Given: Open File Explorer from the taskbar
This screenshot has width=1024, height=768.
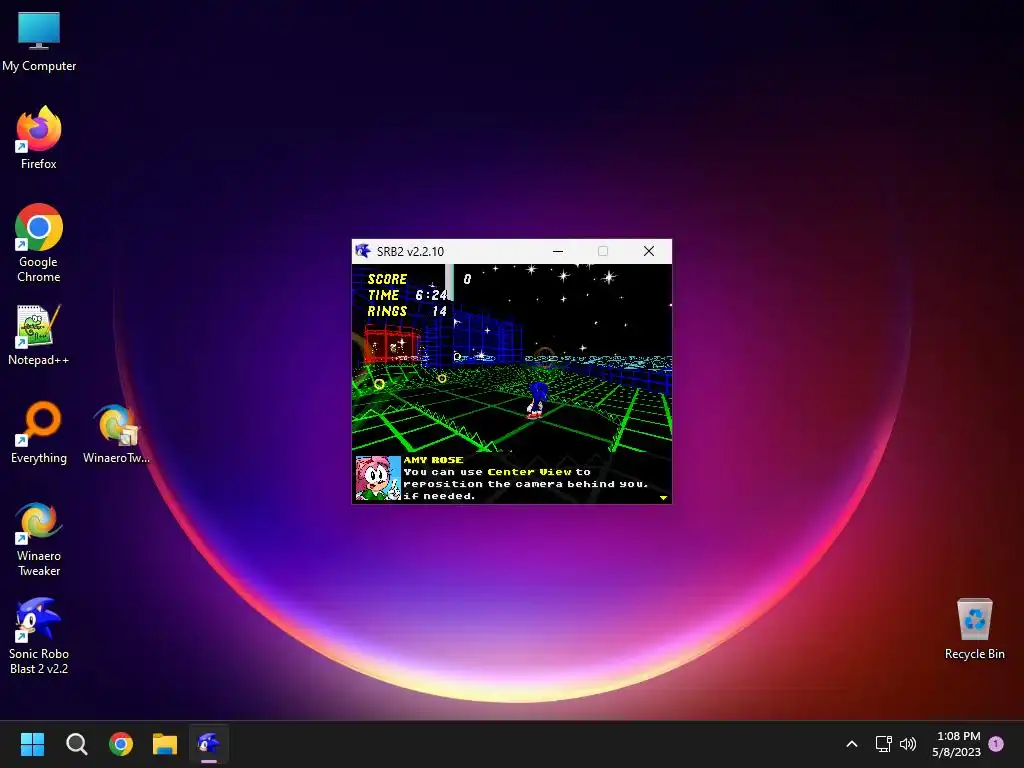Looking at the screenshot, I should pyautogui.click(x=165, y=744).
